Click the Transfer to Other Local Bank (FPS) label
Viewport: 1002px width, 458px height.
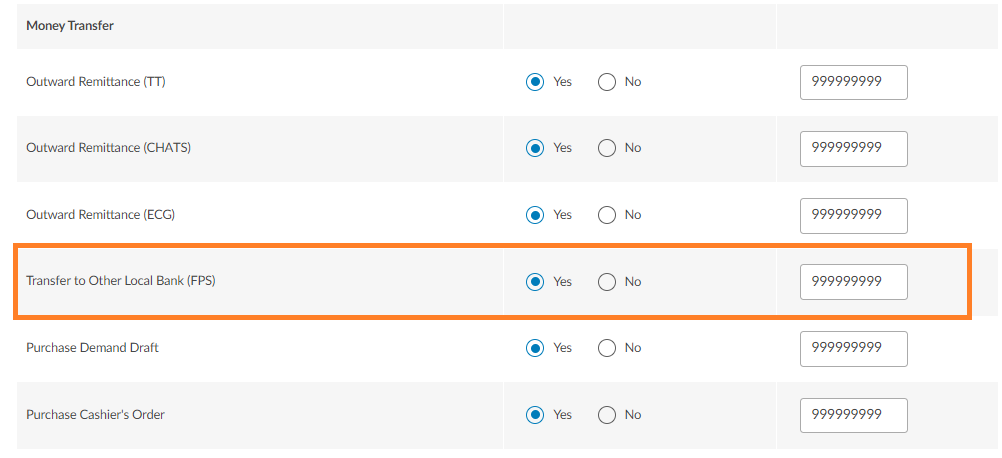tap(121, 281)
